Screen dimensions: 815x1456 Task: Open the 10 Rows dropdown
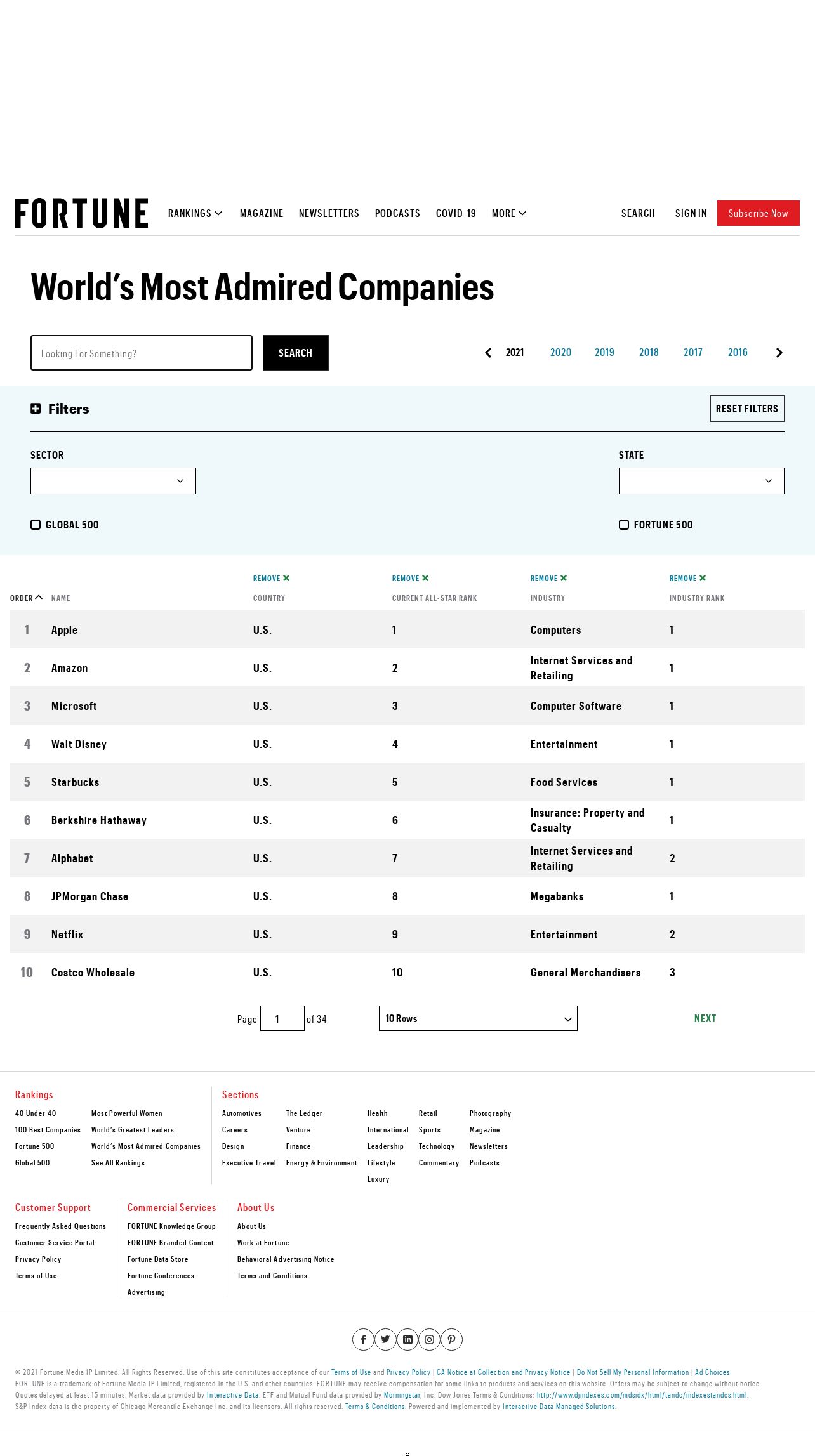478,1018
